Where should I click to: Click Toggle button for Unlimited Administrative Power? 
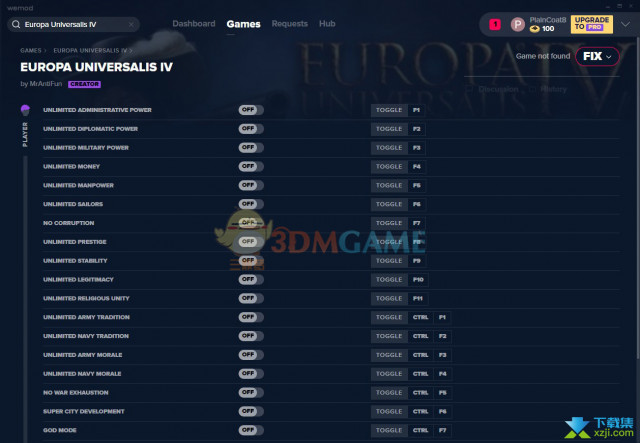point(389,110)
